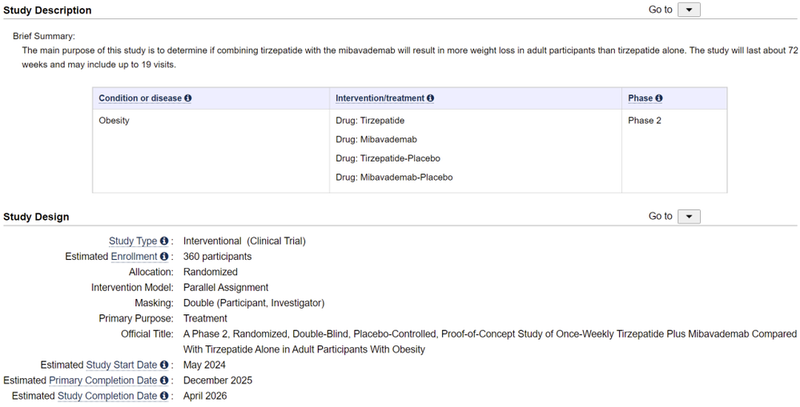Open the Phase column info icon

pyautogui.click(x=659, y=98)
